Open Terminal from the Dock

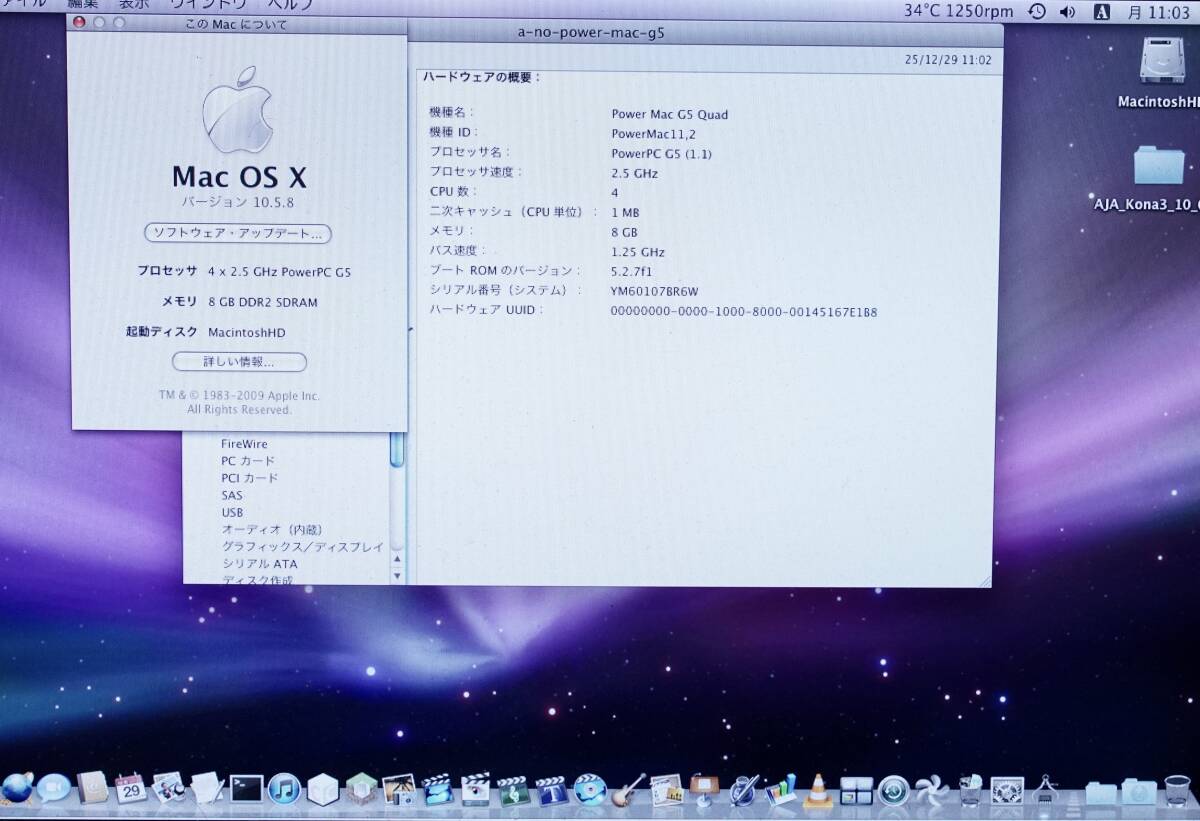coord(246,788)
